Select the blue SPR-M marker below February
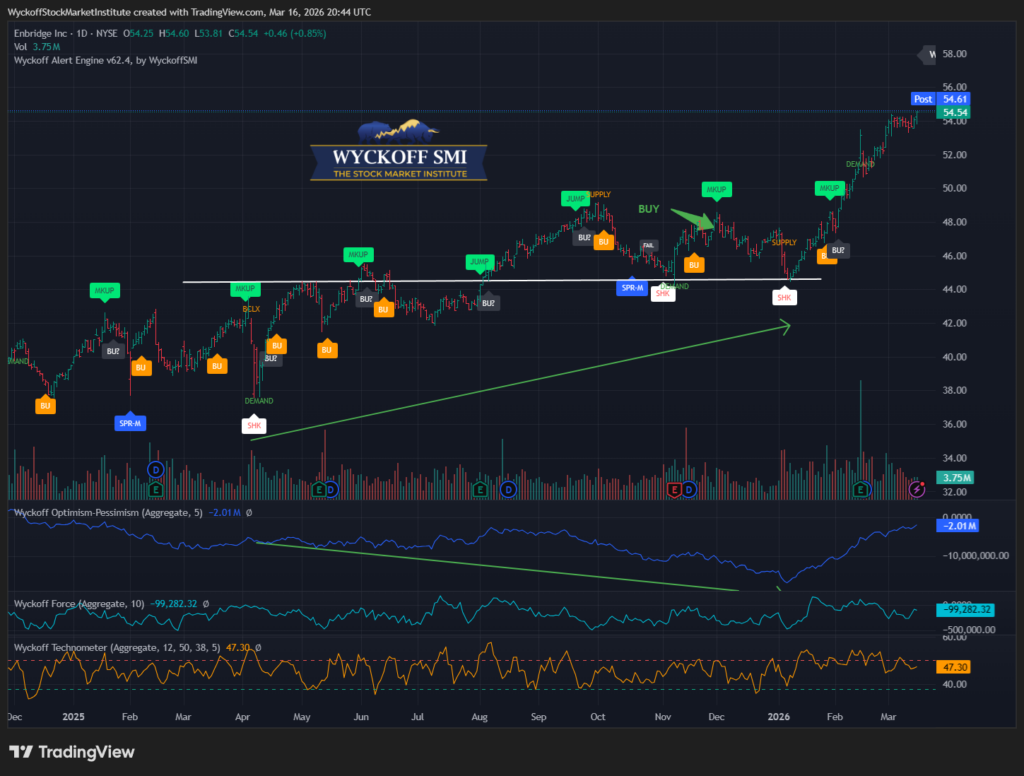1024x776 pixels. click(130, 422)
